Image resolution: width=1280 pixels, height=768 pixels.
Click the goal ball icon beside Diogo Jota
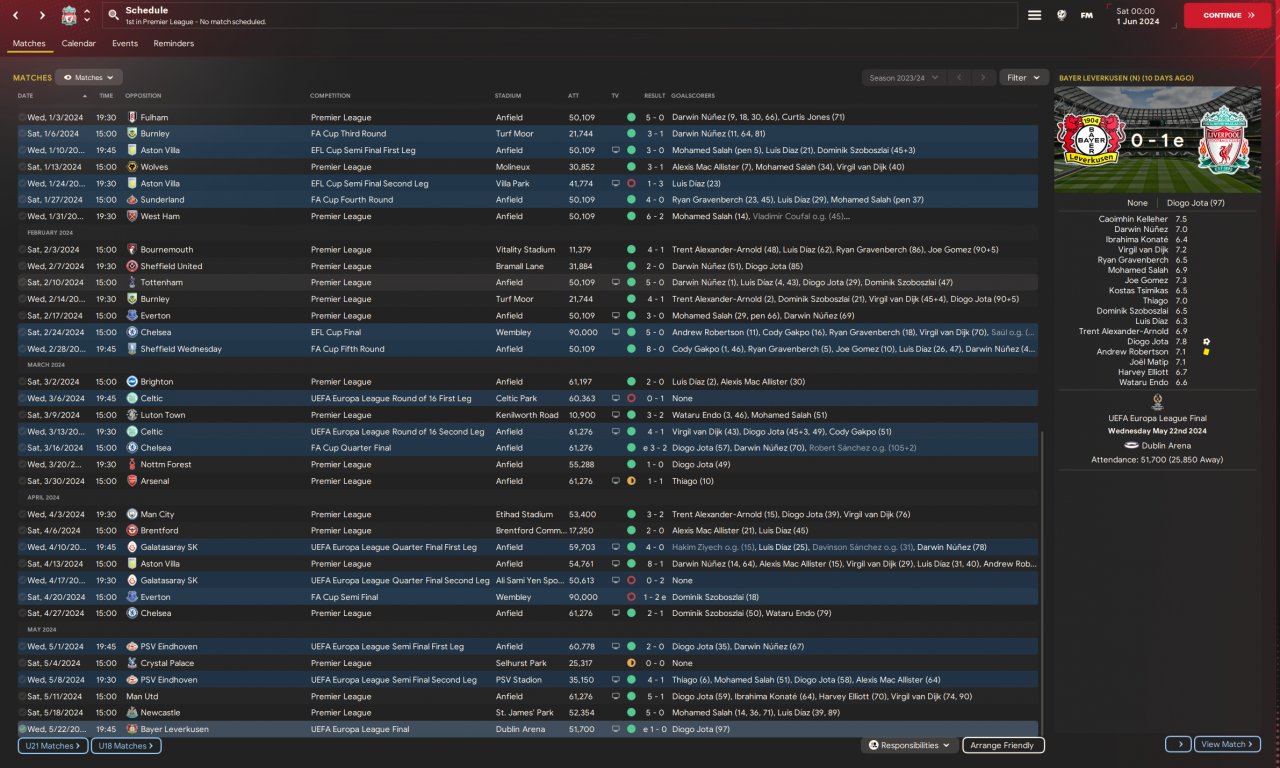coord(1207,341)
